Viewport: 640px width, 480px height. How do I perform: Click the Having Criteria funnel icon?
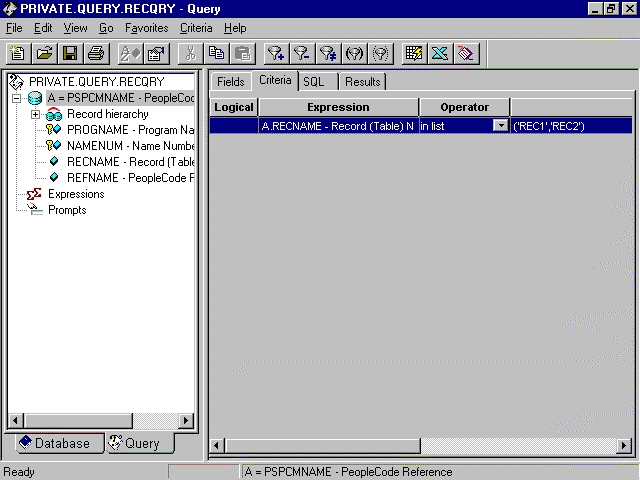[x=329, y=53]
